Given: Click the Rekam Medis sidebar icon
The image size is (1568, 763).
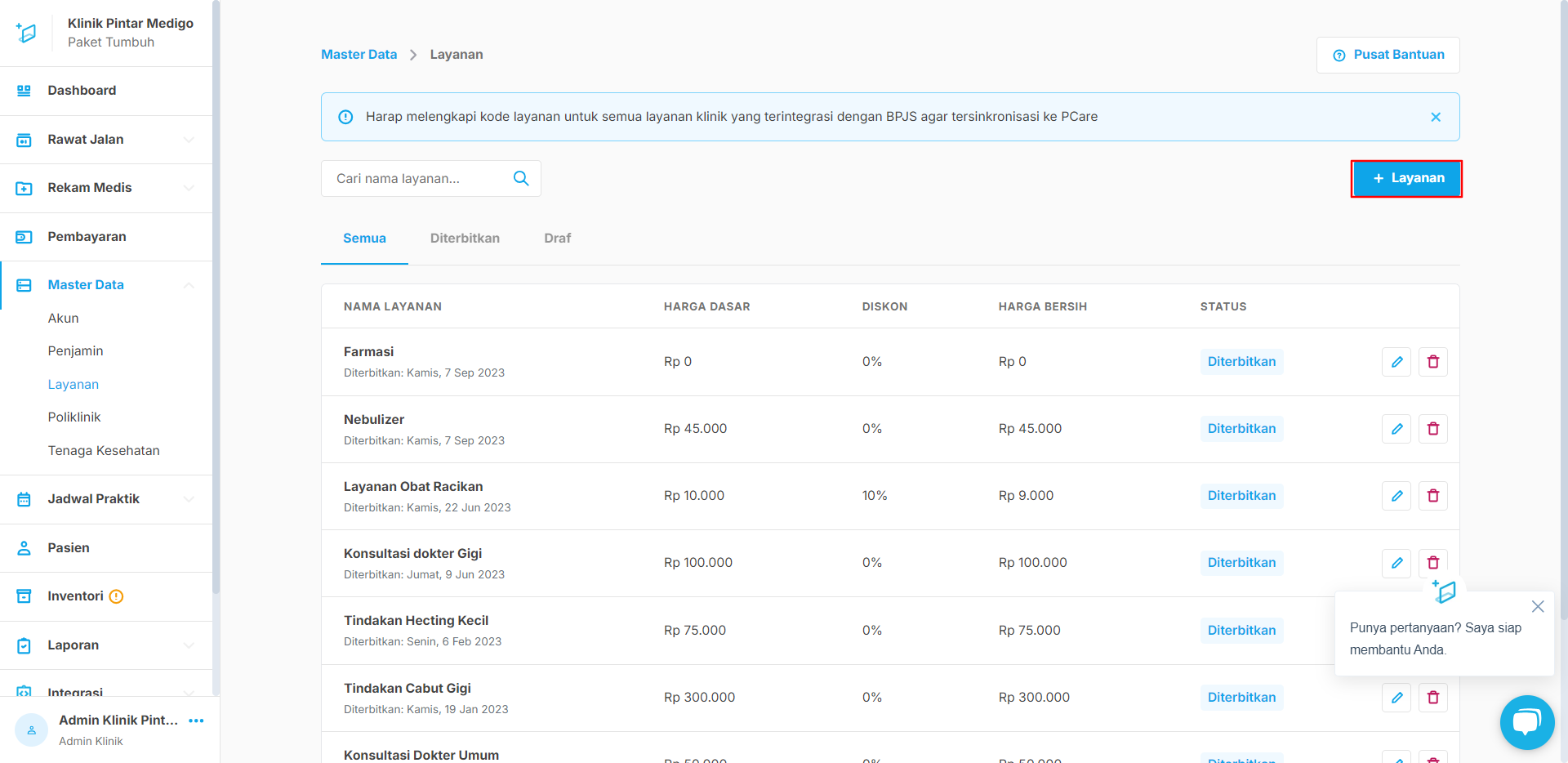Looking at the screenshot, I should 24,188.
